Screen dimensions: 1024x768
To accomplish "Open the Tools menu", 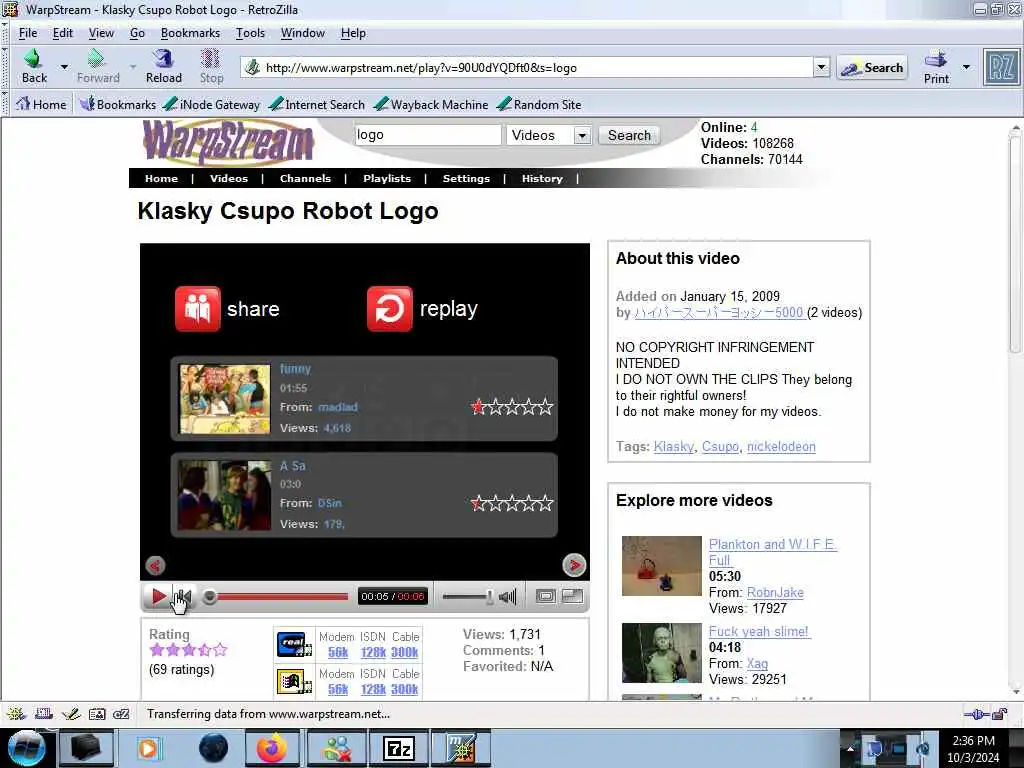I will (250, 33).
